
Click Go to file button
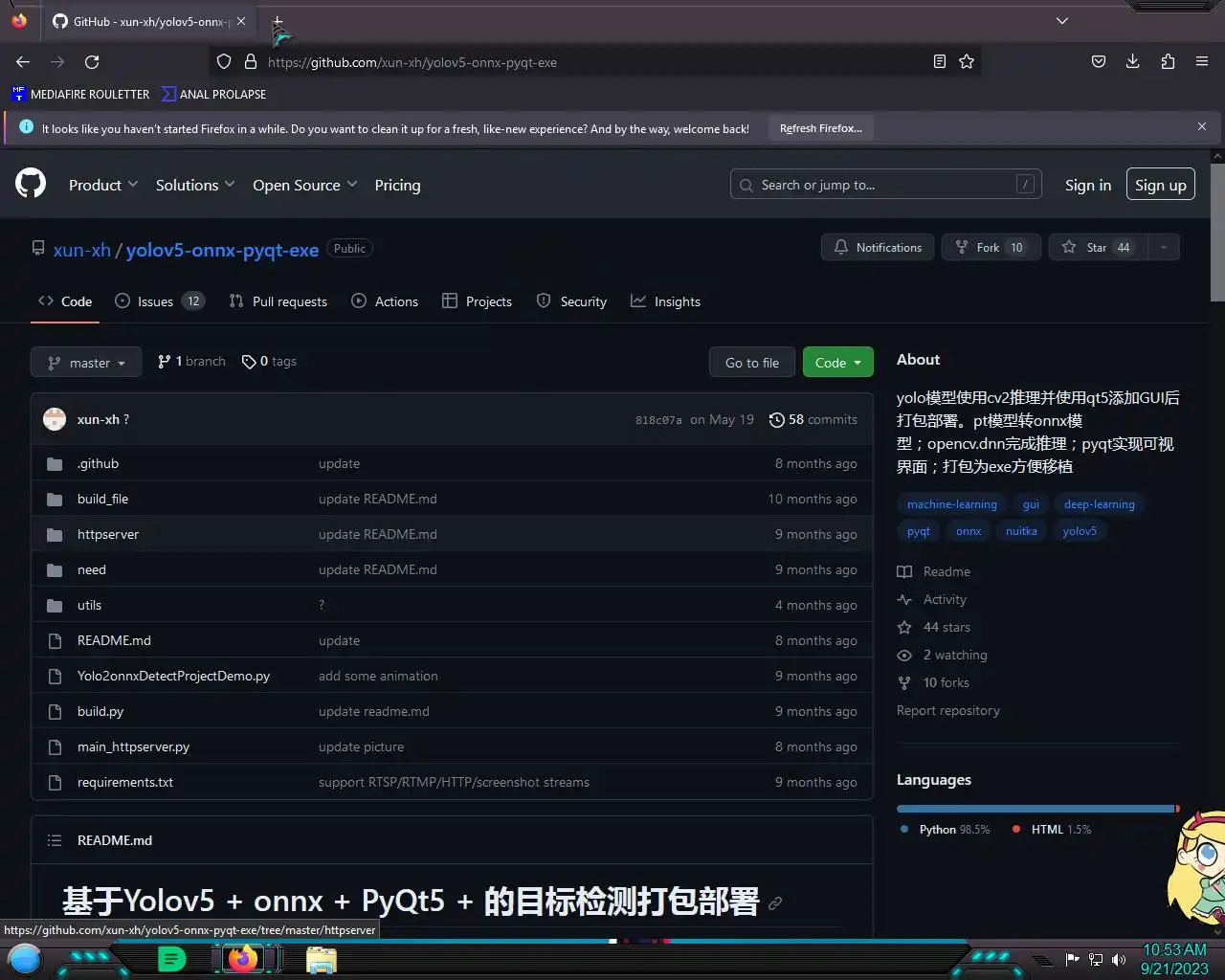point(752,363)
